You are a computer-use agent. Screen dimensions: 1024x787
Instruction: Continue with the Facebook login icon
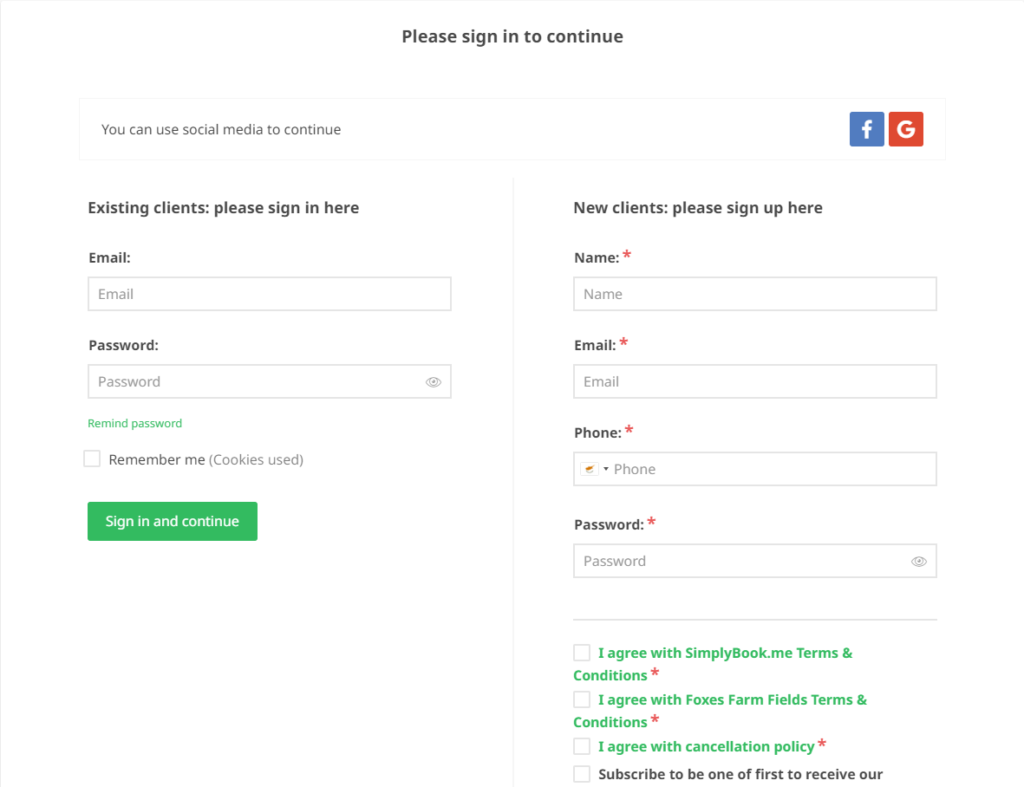click(867, 129)
